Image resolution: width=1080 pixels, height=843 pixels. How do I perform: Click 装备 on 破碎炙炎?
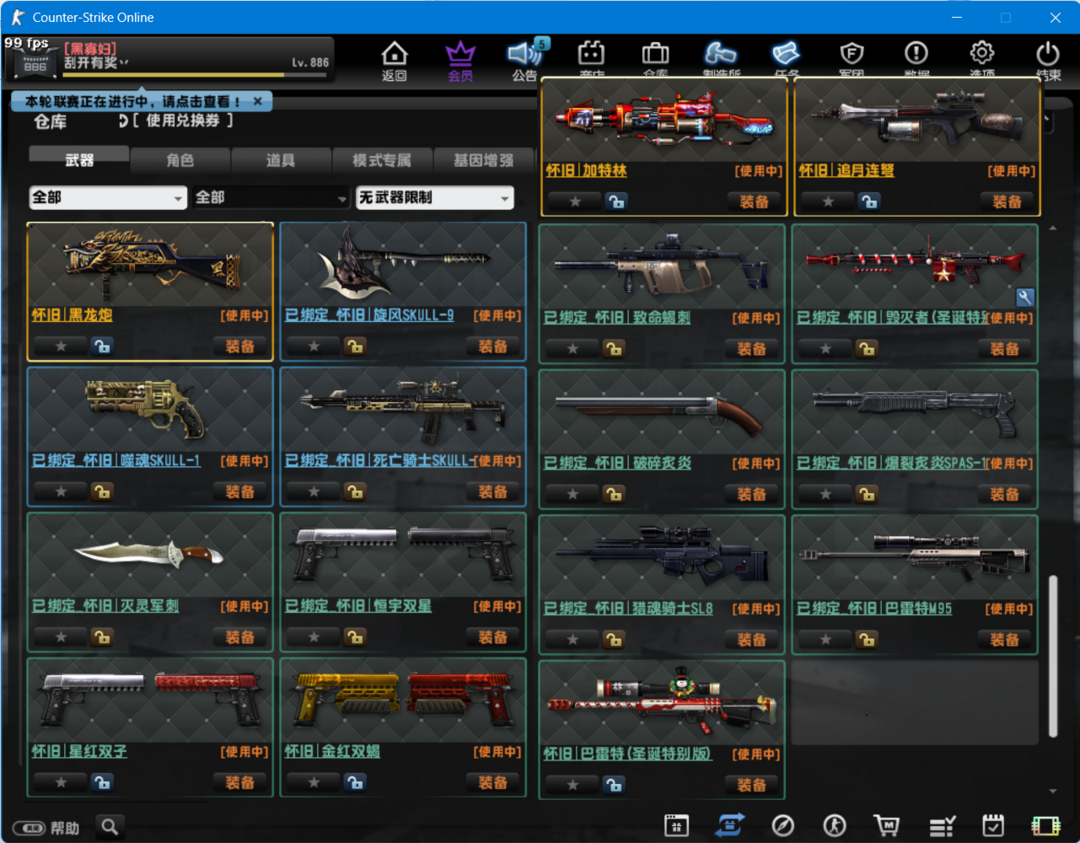click(751, 494)
